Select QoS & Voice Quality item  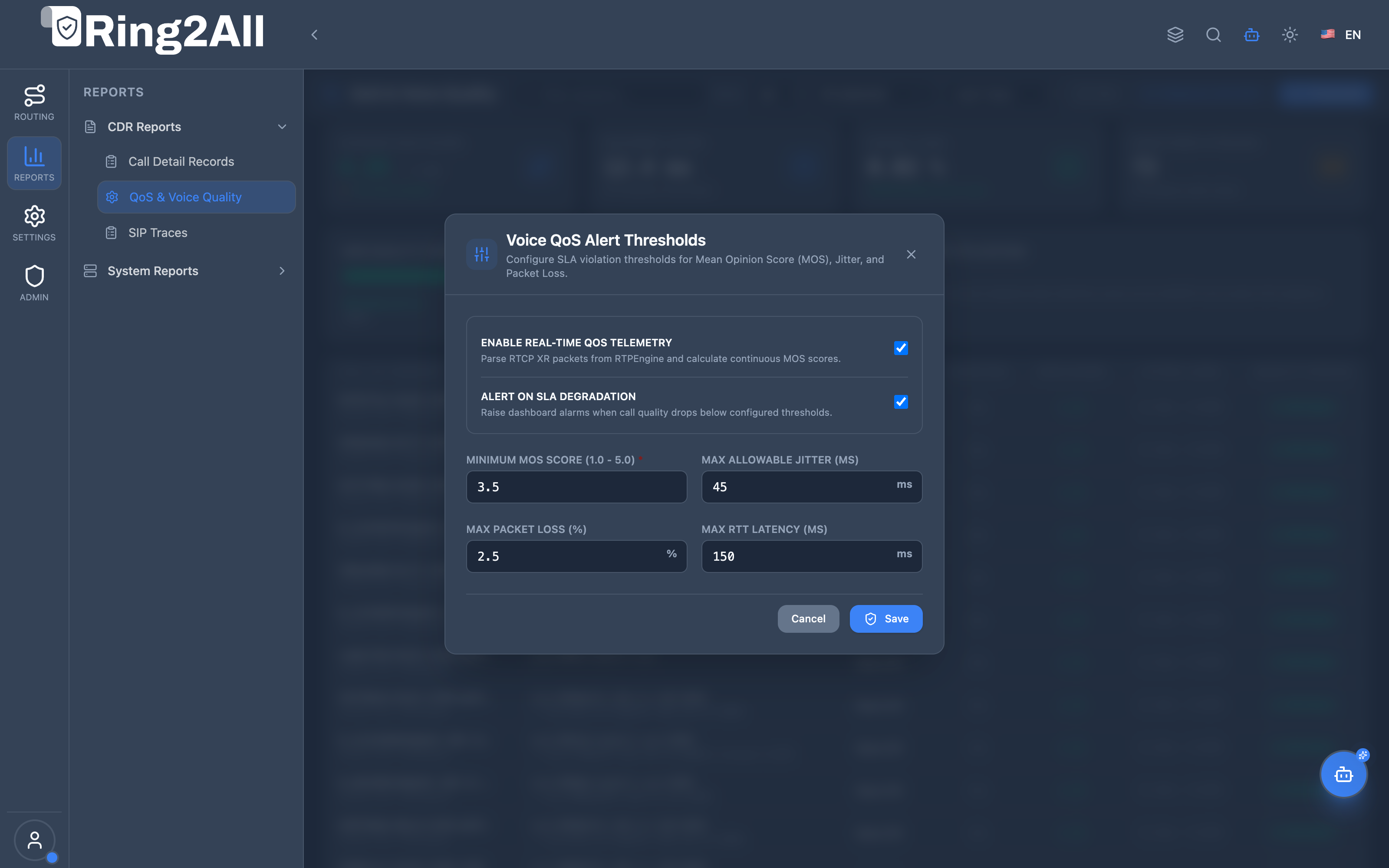tap(196, 197)
